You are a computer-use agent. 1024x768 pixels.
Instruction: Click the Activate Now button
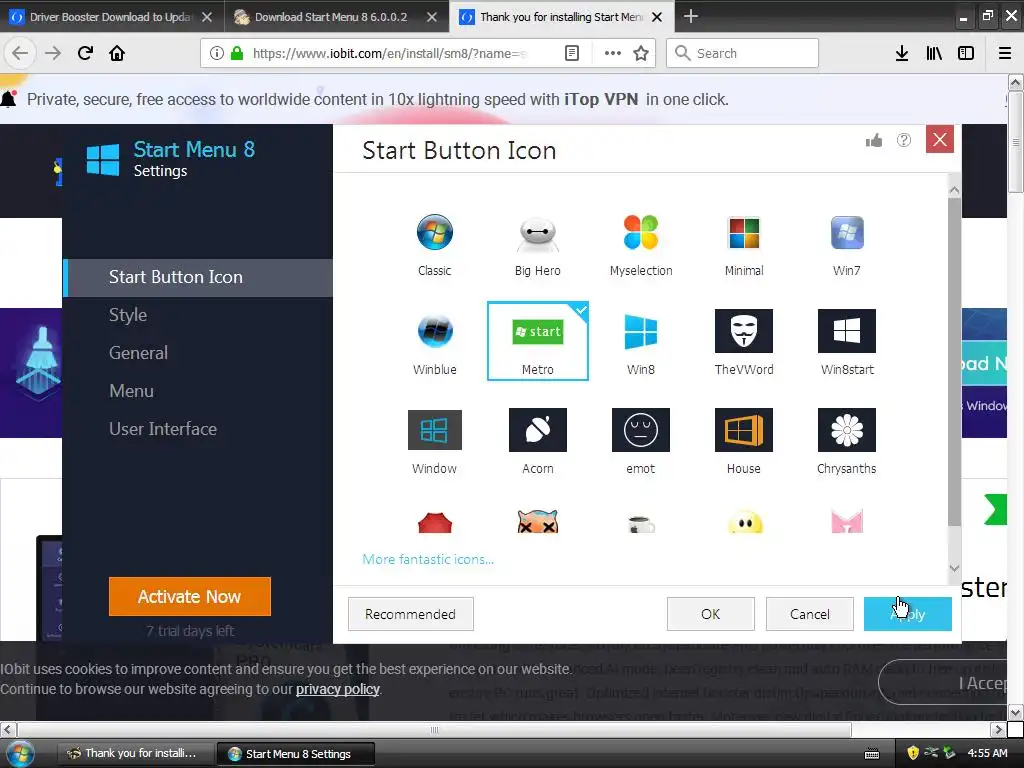189,596
